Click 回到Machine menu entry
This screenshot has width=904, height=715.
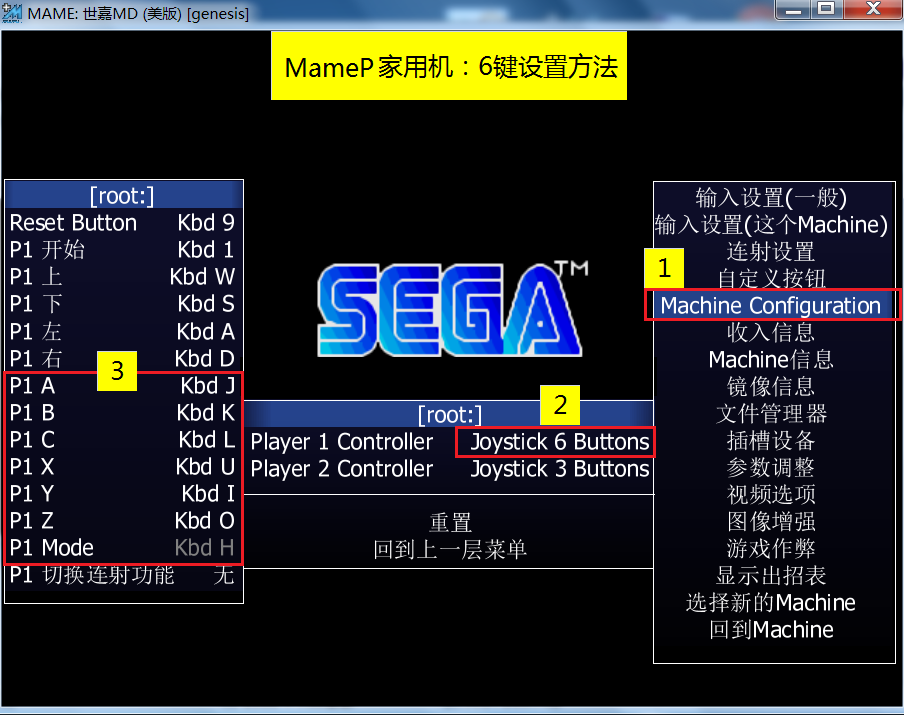[771, 630]
